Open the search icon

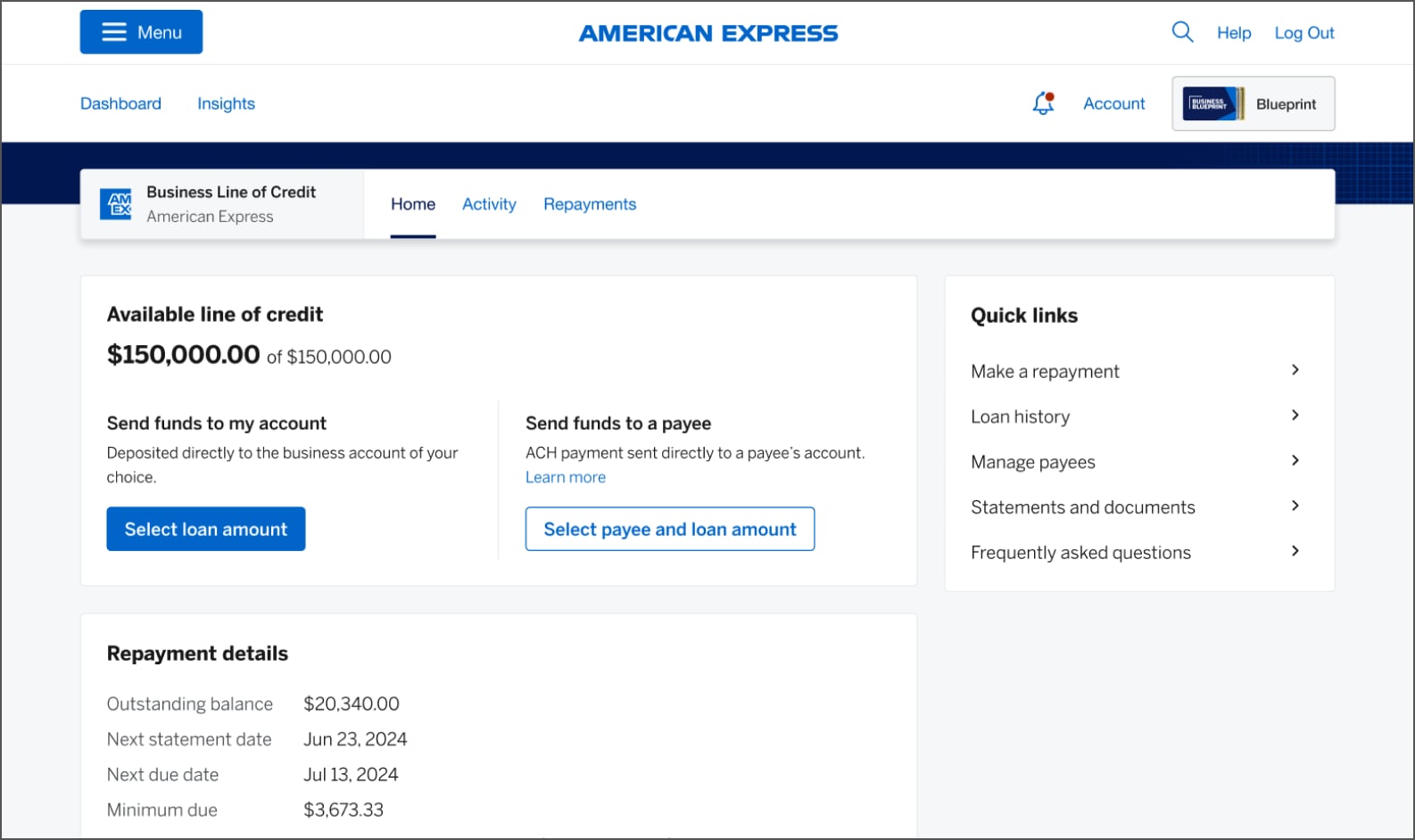tap(1182, 32)
